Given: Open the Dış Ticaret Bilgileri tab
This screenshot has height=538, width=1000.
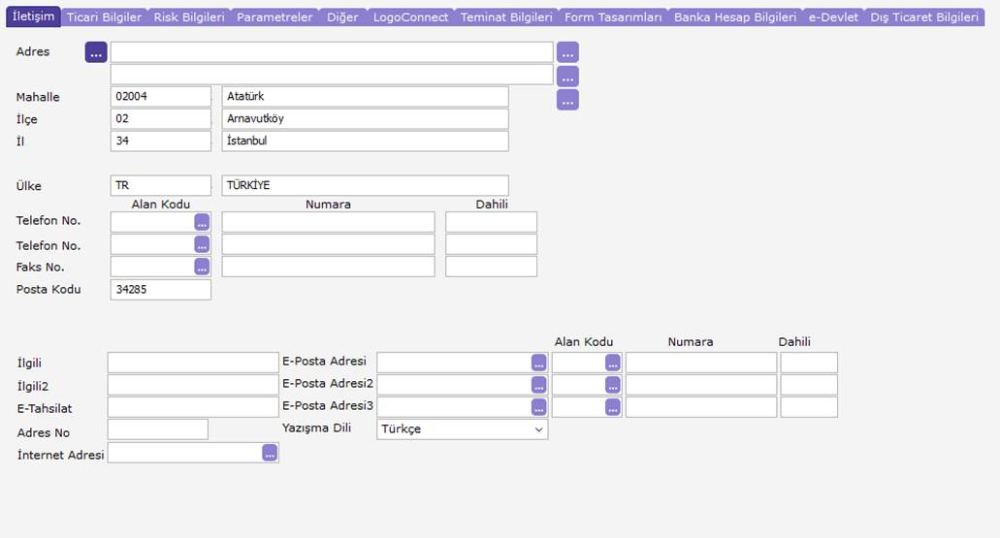Looking at the screenshot, I should click(x=924, y=17).
